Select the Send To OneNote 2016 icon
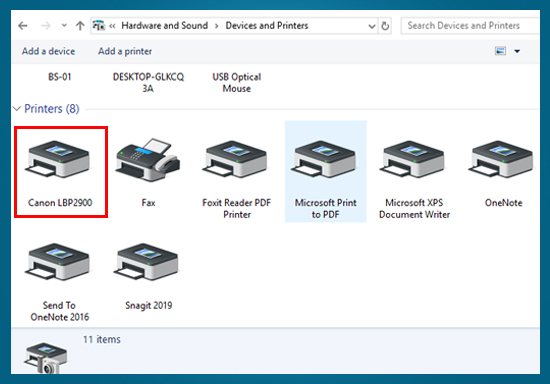This screenshot has height=384, width=550. pyautogui.click(x=58, y=262)
